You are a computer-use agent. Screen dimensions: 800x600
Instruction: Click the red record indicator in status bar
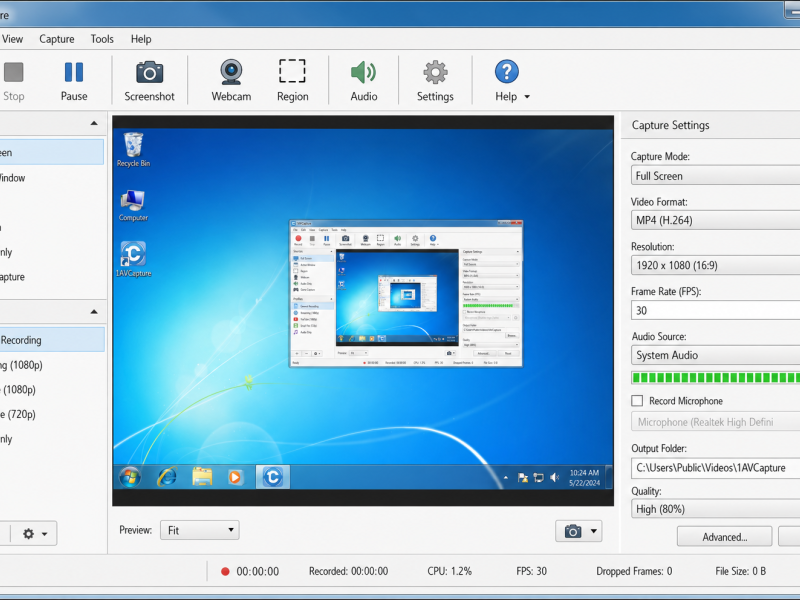click(x=225, y=571)
